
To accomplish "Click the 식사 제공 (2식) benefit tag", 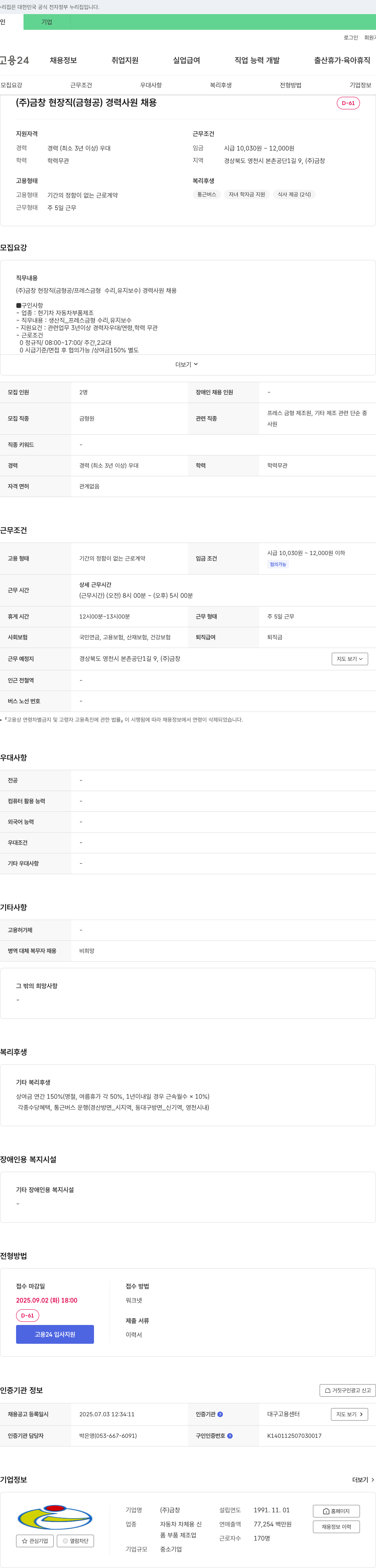I will 295,195.
